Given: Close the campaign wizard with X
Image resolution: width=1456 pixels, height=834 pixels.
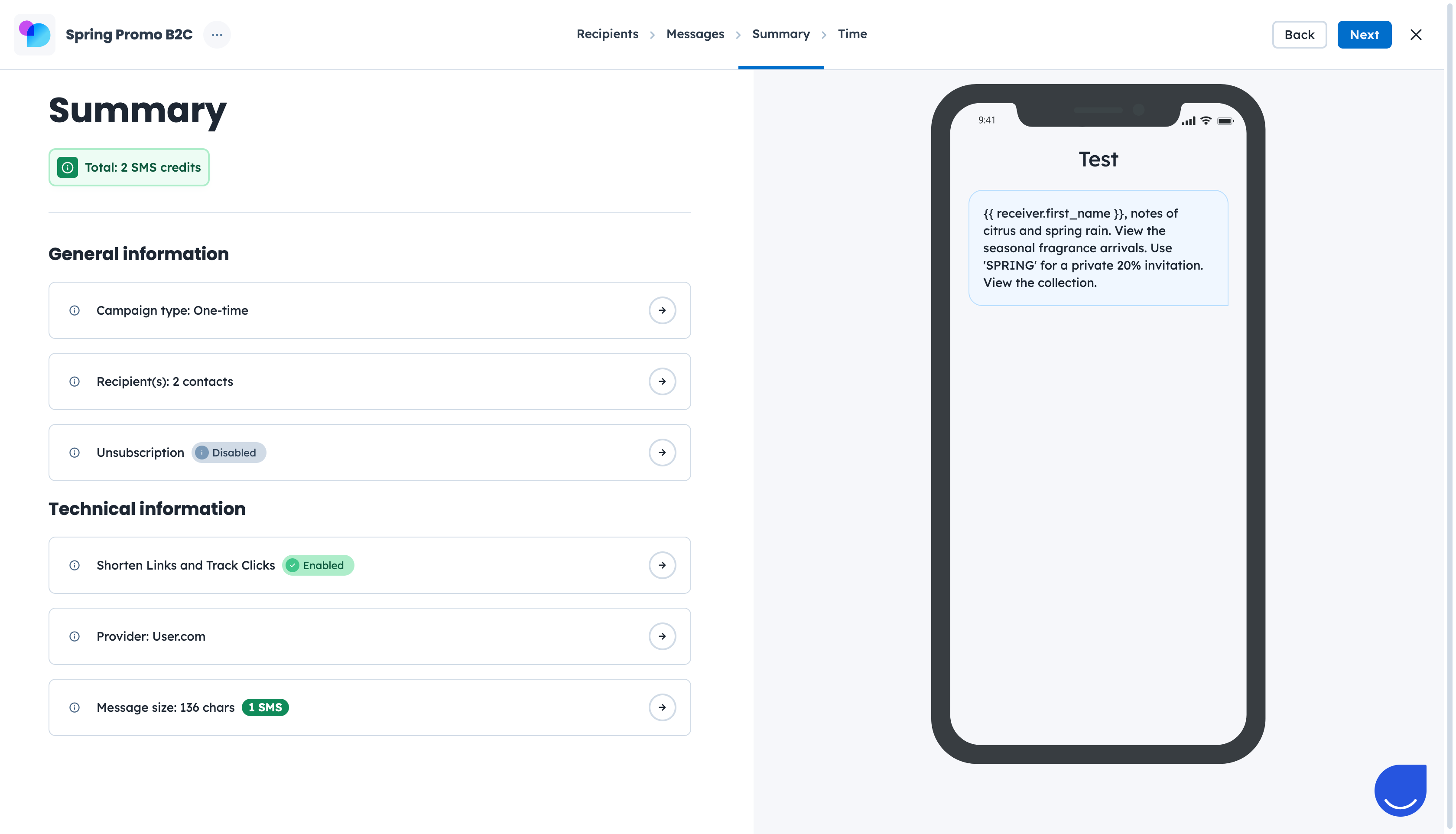Looking at the screenshot, I should [x=1415, y=34].
